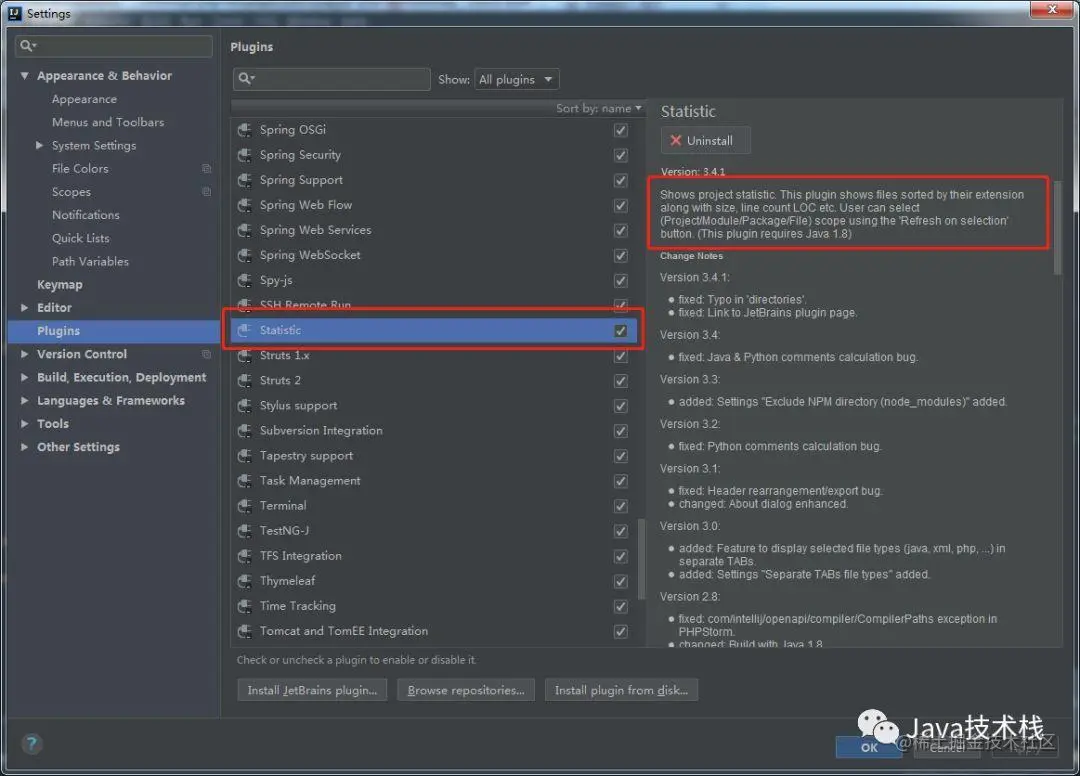The width and height of the screenshot is (1080, 776).
Task: Toggle the Spring Web Flow checkbox
Action: point(621,205)
